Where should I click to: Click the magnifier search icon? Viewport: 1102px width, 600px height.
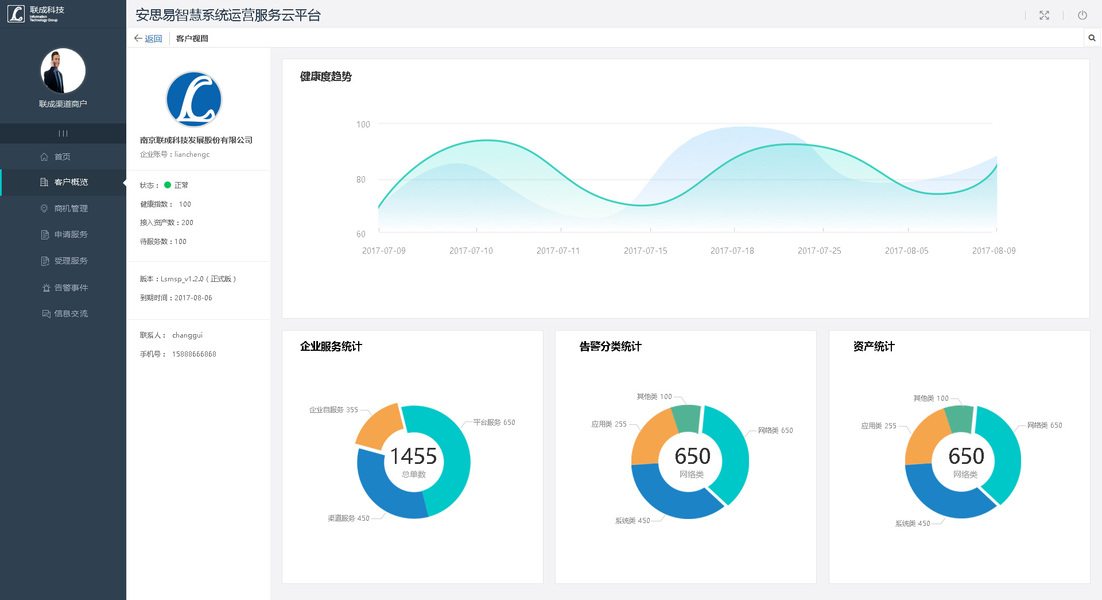click(1091, 38)
